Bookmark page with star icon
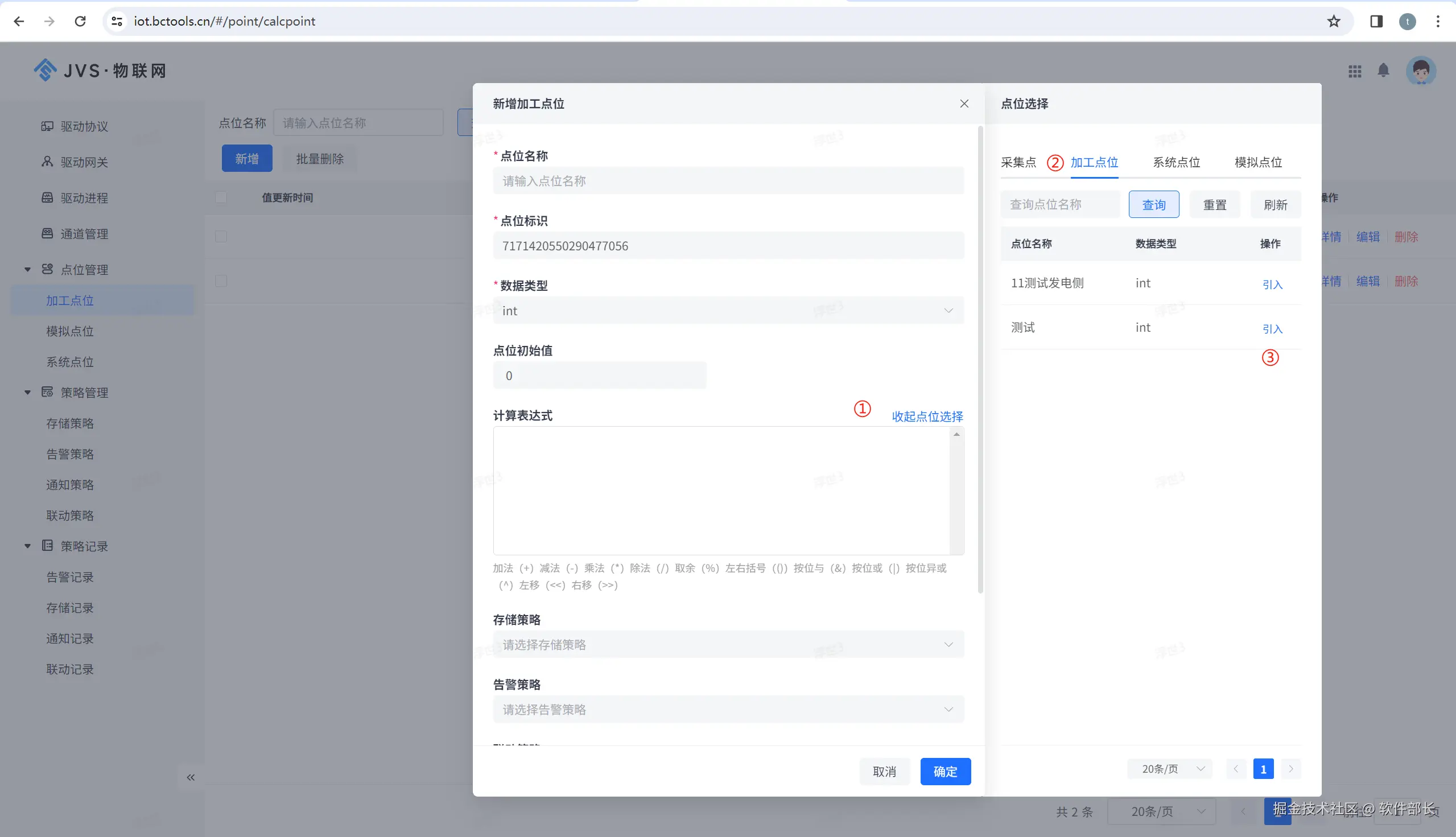Screen dimensions: 1456x837 click(1334, 21)
